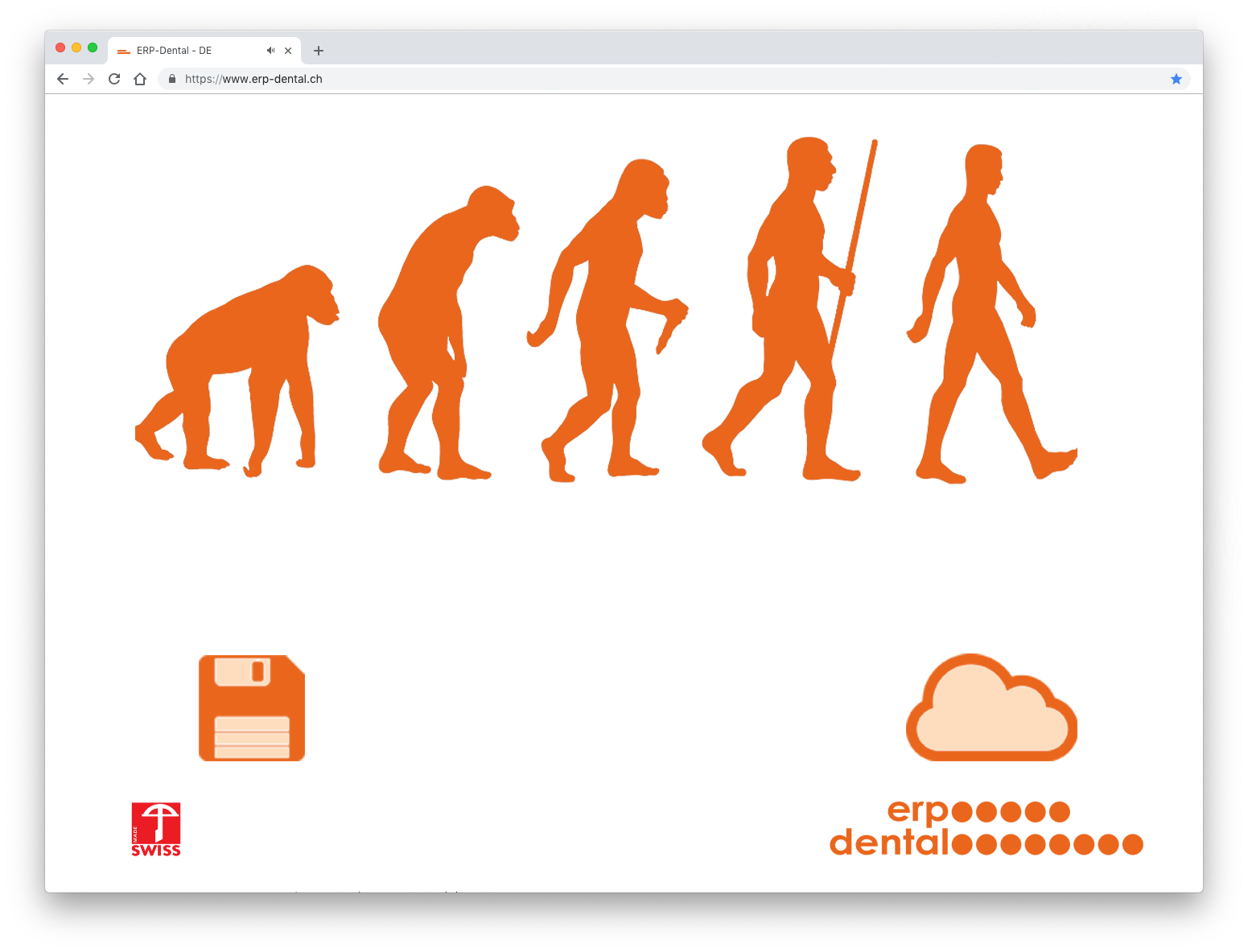The width and height of the screenshot is (1248, 952).
Task: Go to the browser home page
Action: point(140,79)
